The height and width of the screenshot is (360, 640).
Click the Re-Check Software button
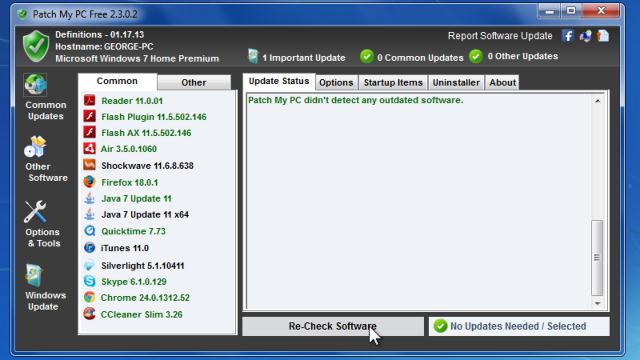(x=333, y=327)
